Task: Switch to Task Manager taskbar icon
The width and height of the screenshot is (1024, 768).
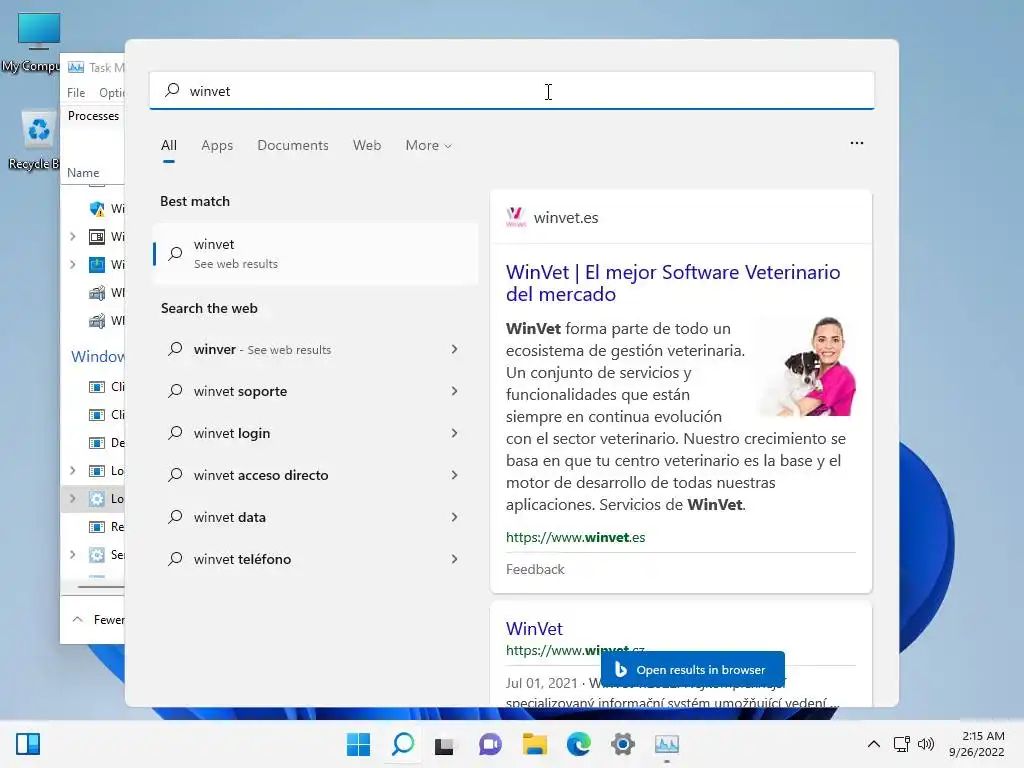Action: (x=667, y=744)
